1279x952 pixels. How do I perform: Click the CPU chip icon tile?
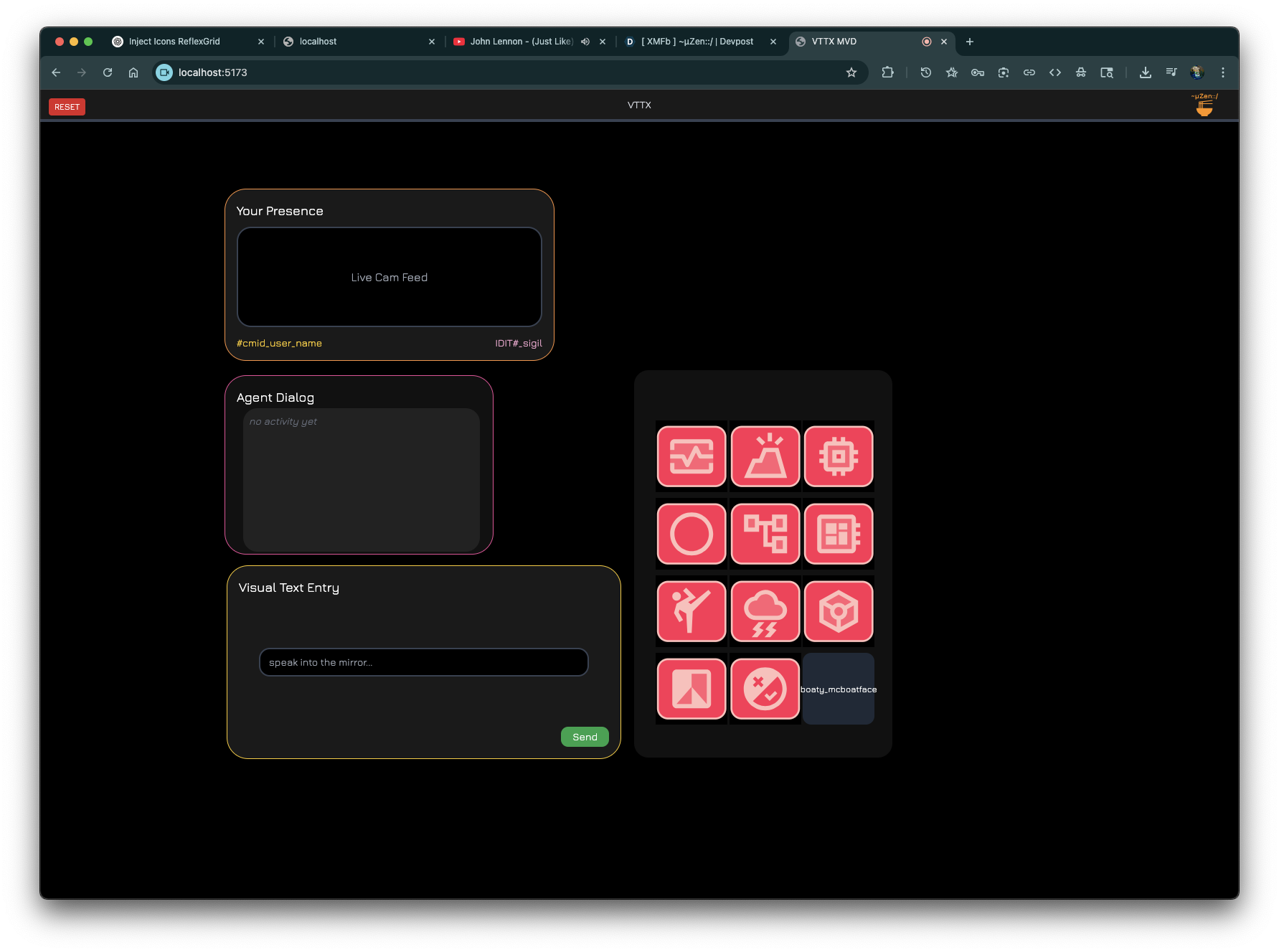coord(839,456)
